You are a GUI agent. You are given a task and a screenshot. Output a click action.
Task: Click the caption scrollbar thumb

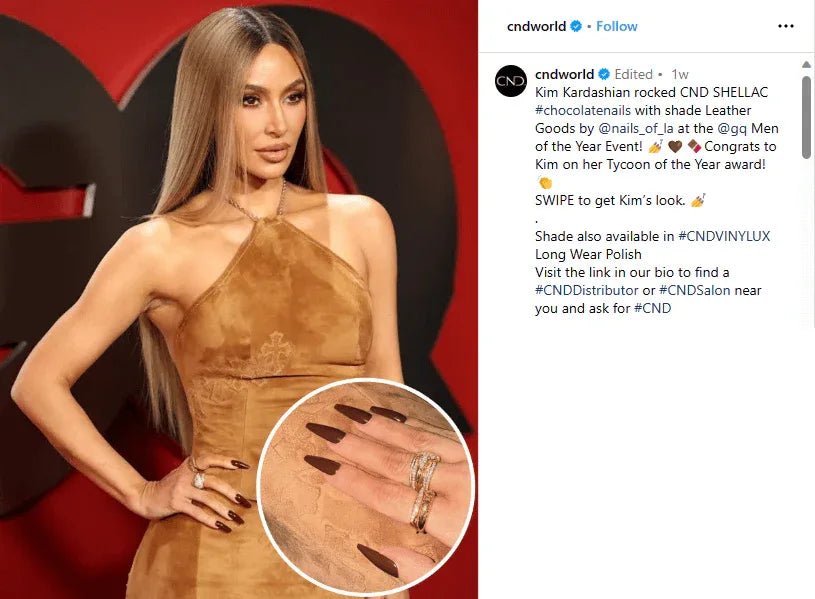pos(806,117)
